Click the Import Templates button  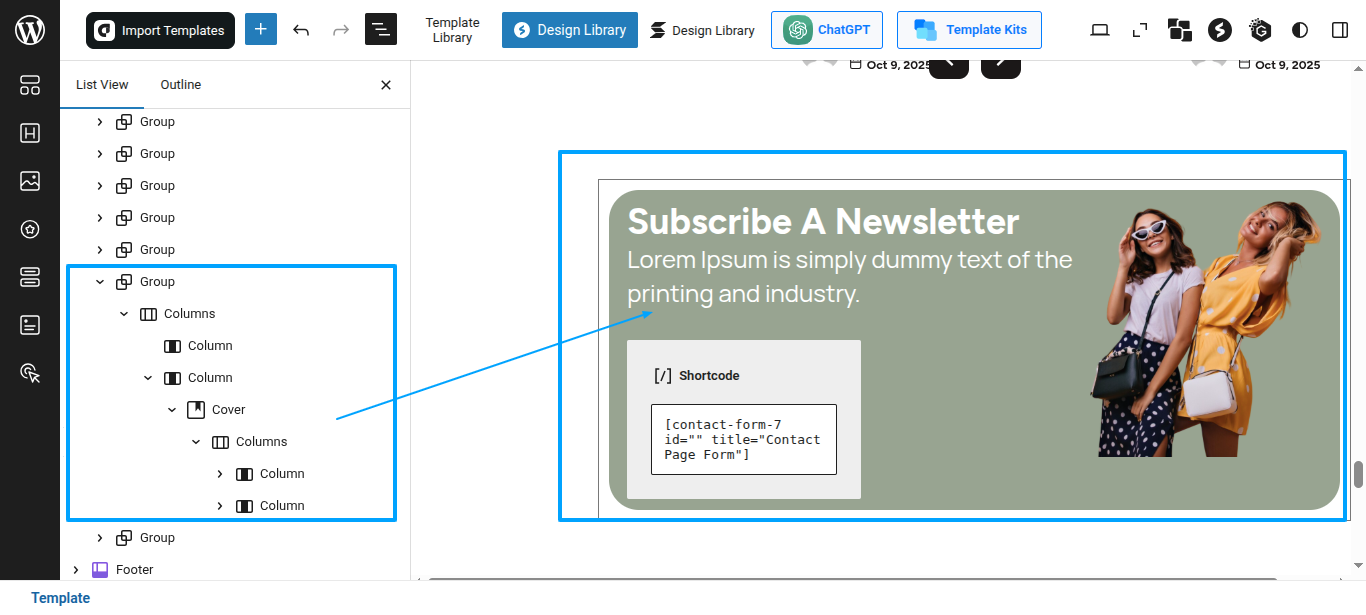pos(160,30)
